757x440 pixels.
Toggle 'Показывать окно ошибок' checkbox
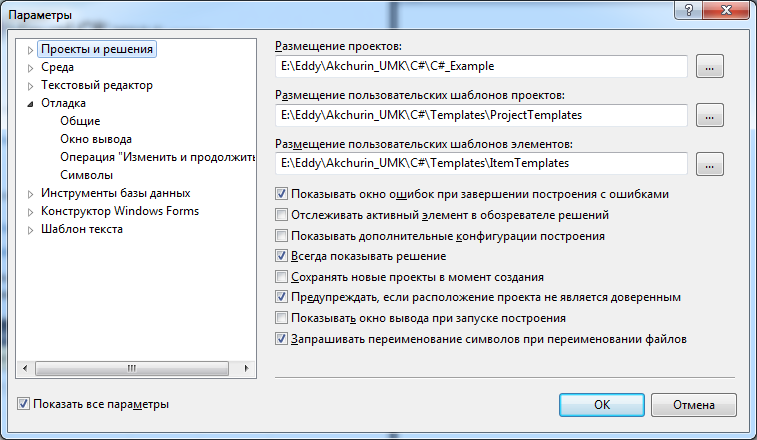pyautogui.click(x=281, y=194)
